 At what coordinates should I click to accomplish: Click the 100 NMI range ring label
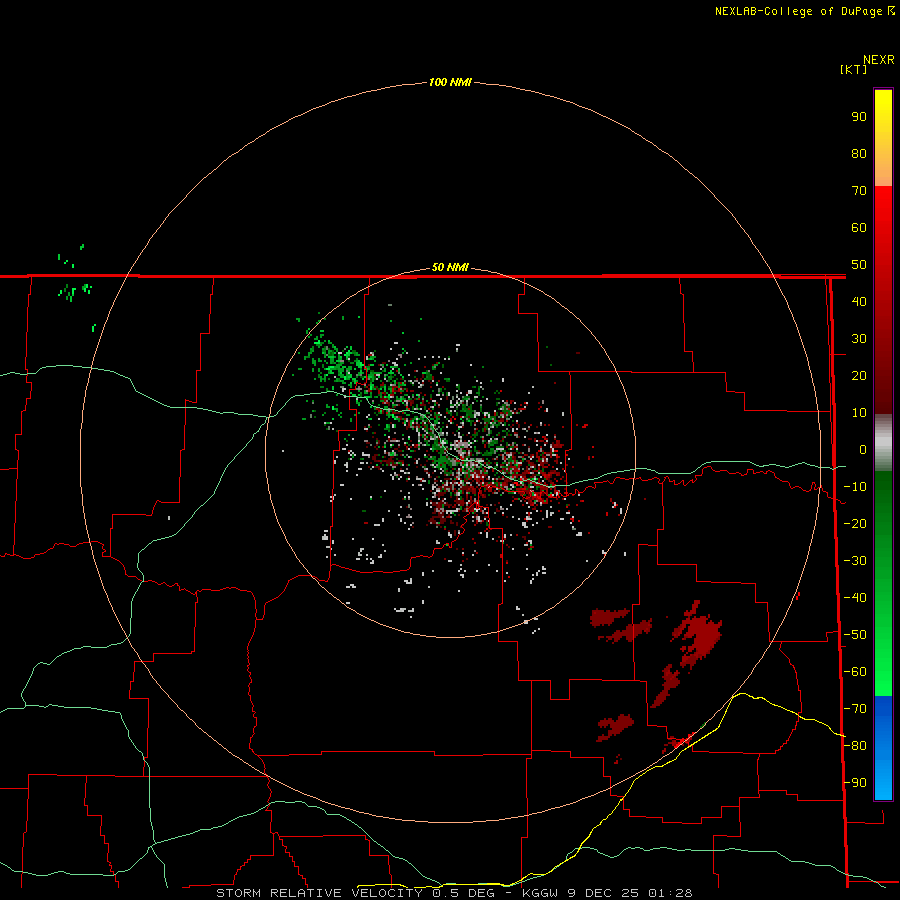(450, 82)
